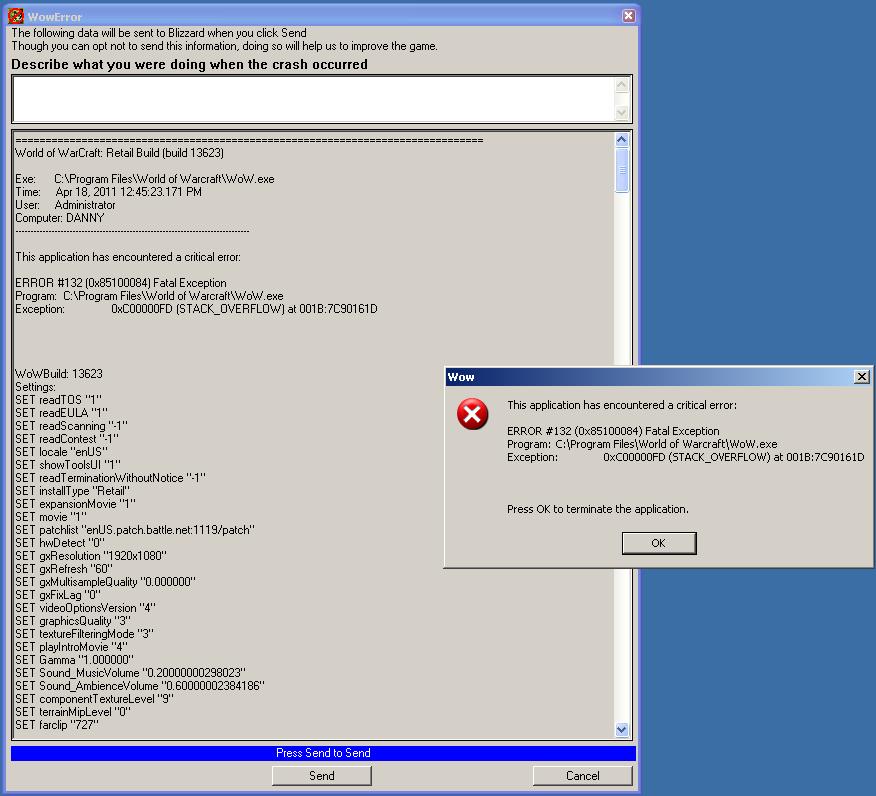876x796 pixels.
Task: Click the 'SET graphicsQuality "3"' line
Action: [x=73, y=621]
